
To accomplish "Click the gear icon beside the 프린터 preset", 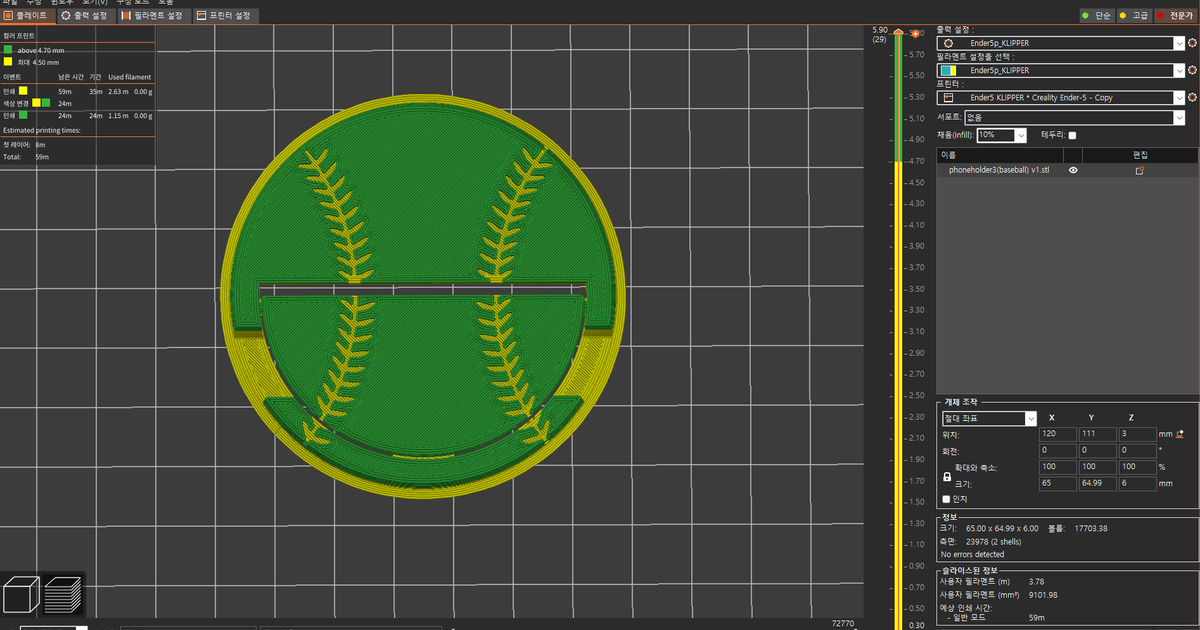I will coord(1192,97).
